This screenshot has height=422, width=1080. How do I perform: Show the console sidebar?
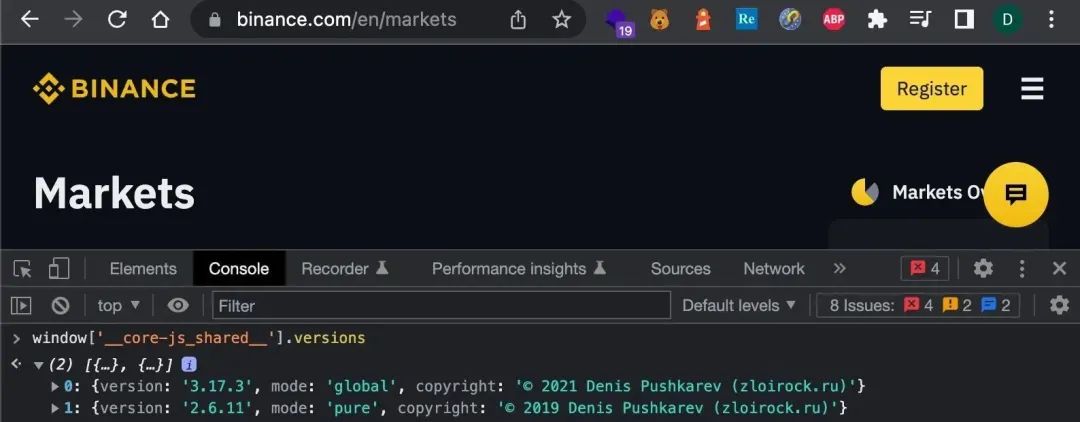[x=21, y=305]
